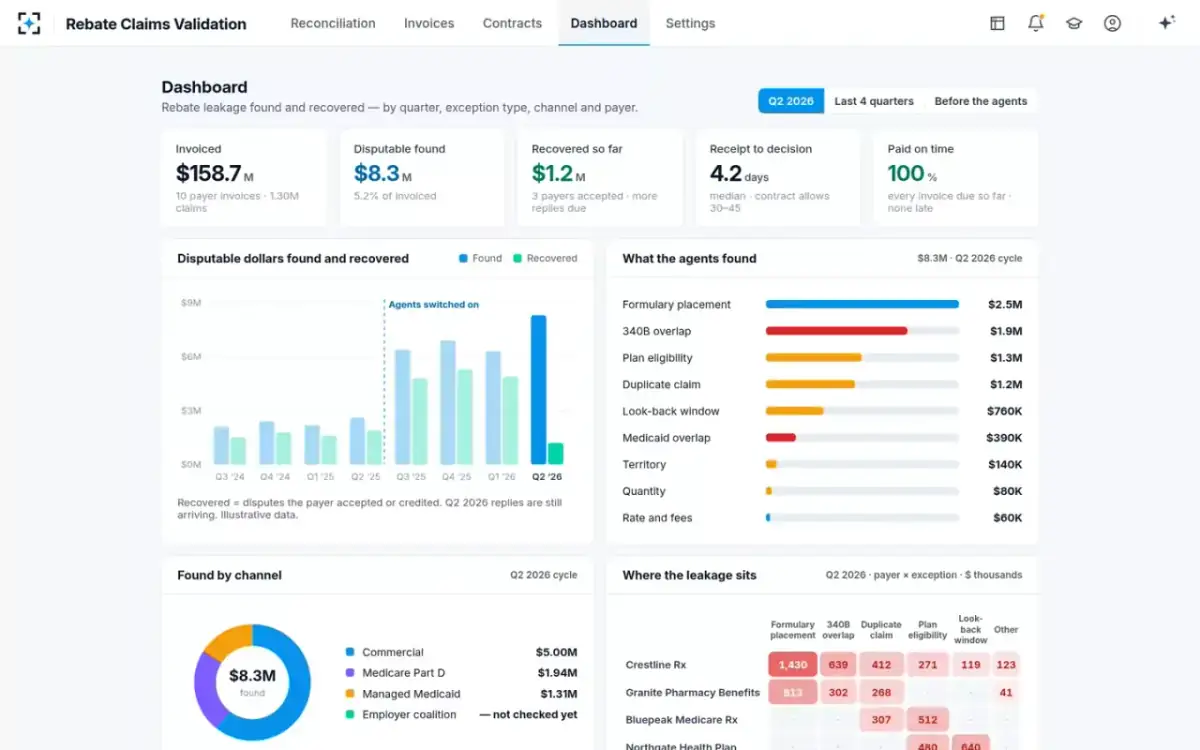This screenshot has width=1200, height=750.
Task: Open the graduation cap learning icon
Action: (x=1074, y=23)
